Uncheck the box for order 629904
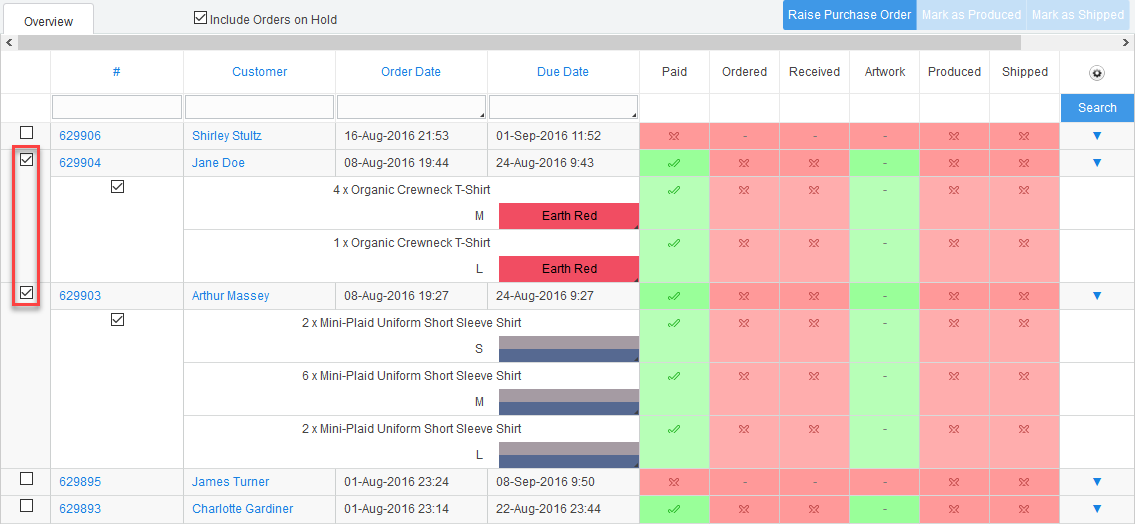 [27, 160]
